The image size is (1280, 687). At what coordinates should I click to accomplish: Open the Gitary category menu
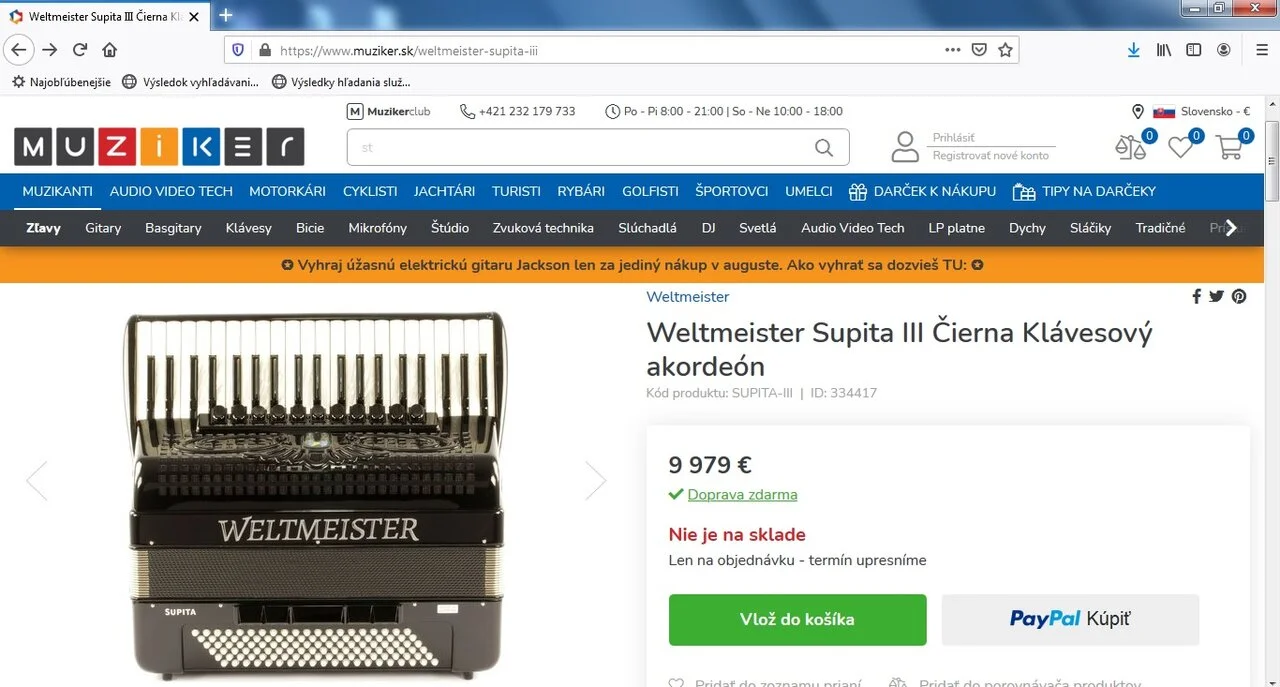tap(103, 228)
